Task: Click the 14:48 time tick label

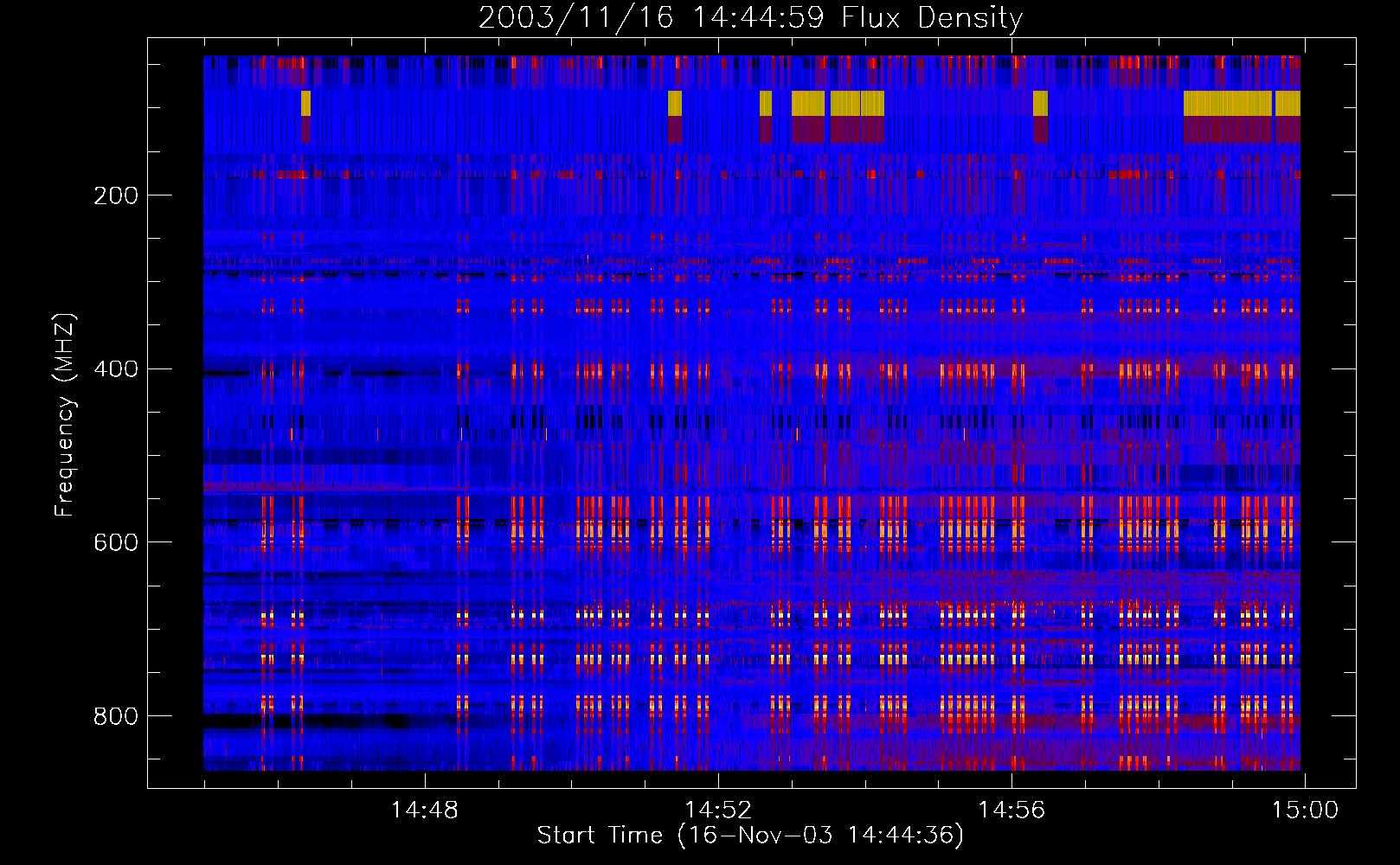Action: point(425,811)
